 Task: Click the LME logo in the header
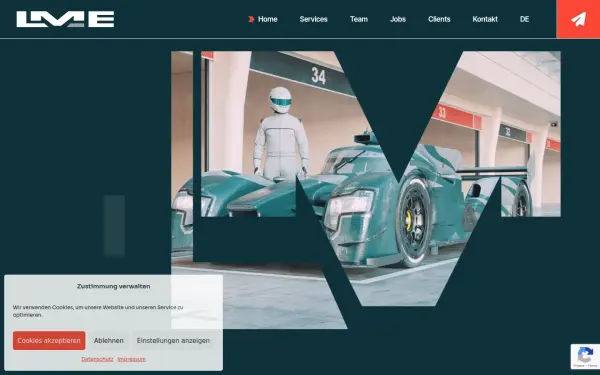tap(65, 19)
